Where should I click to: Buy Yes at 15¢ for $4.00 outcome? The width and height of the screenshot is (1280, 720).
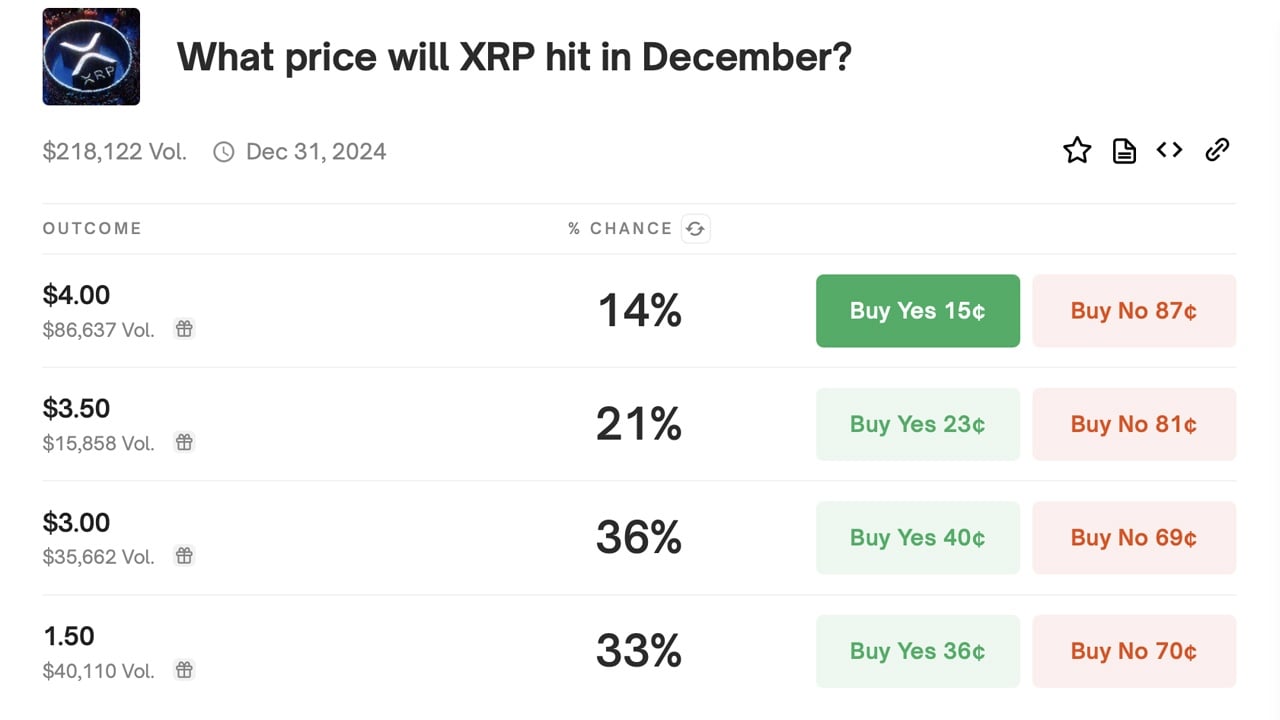[917, 311]
